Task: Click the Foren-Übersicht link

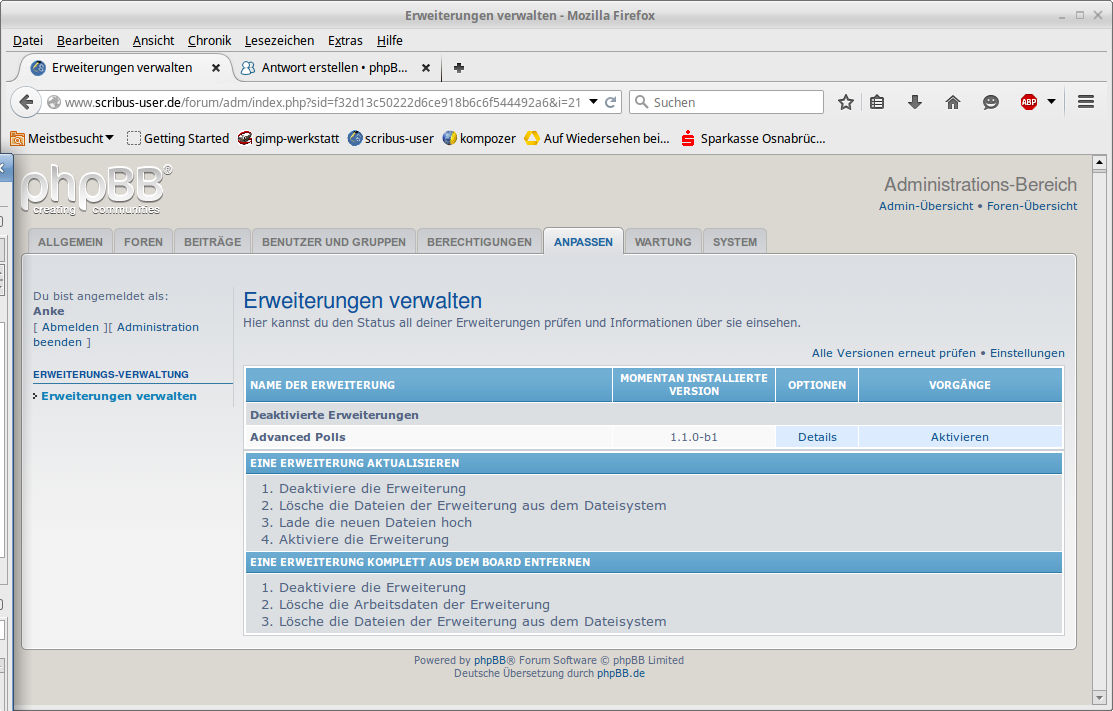Action: pyautogui.click(x=1032, y=206)
